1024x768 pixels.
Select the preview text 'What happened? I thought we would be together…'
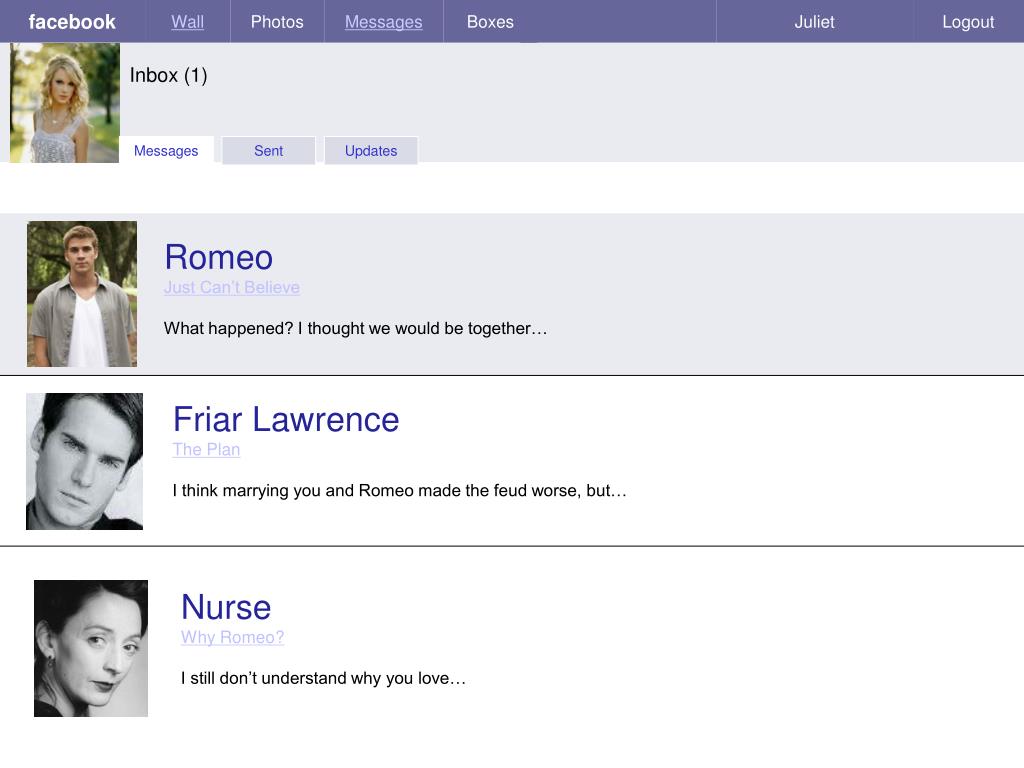tap(355, 328)
